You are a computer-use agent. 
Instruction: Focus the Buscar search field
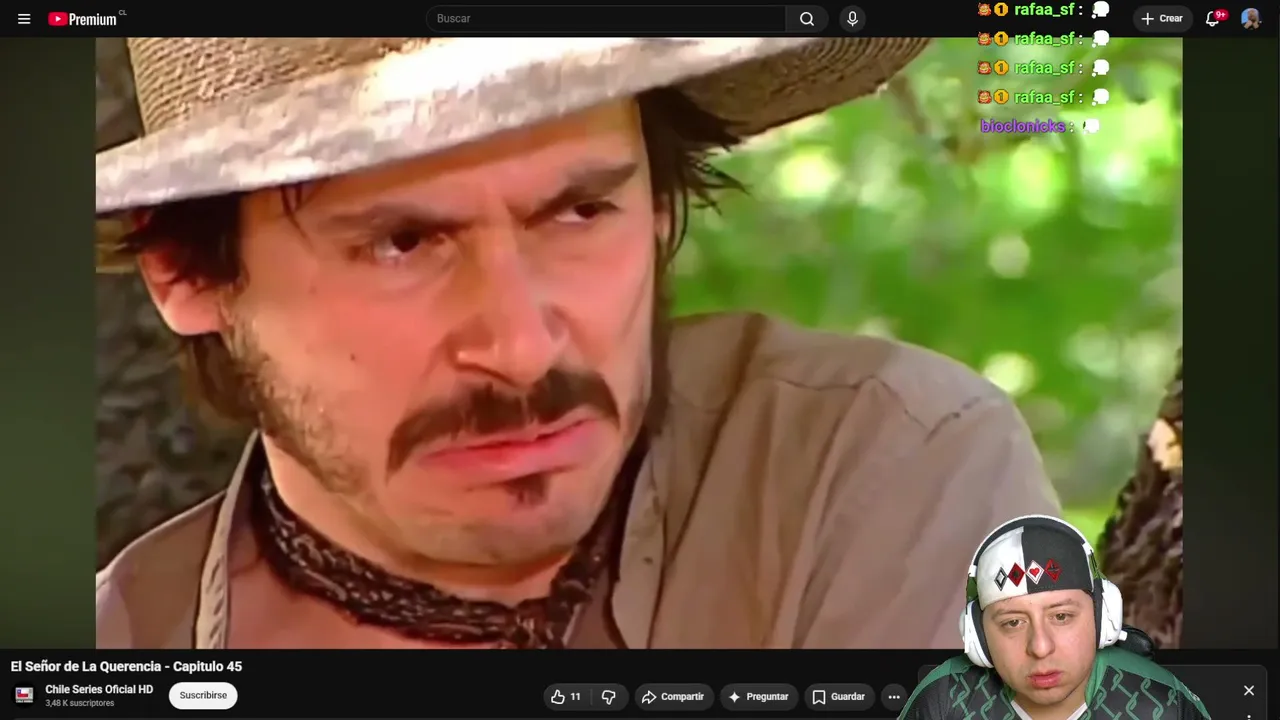pyautogui.click(x=606, y=19)
